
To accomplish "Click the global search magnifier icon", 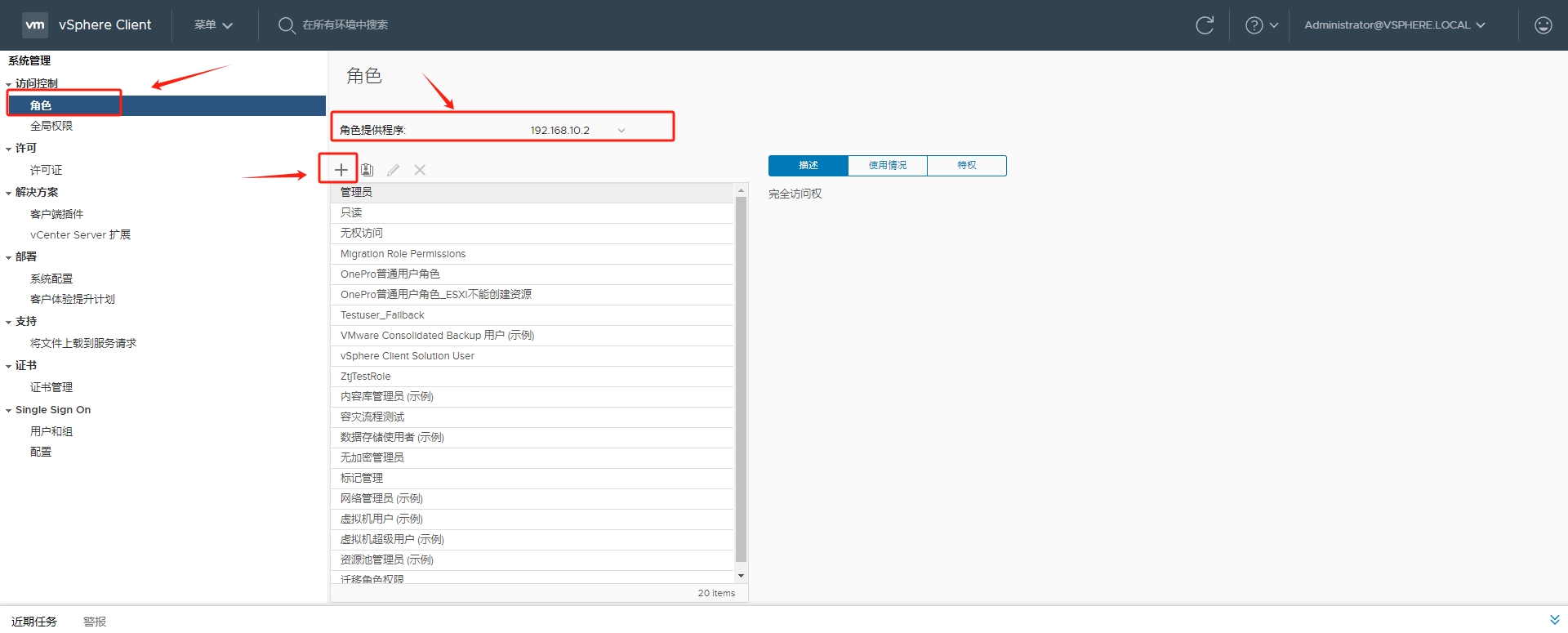I will coord(286,25).
